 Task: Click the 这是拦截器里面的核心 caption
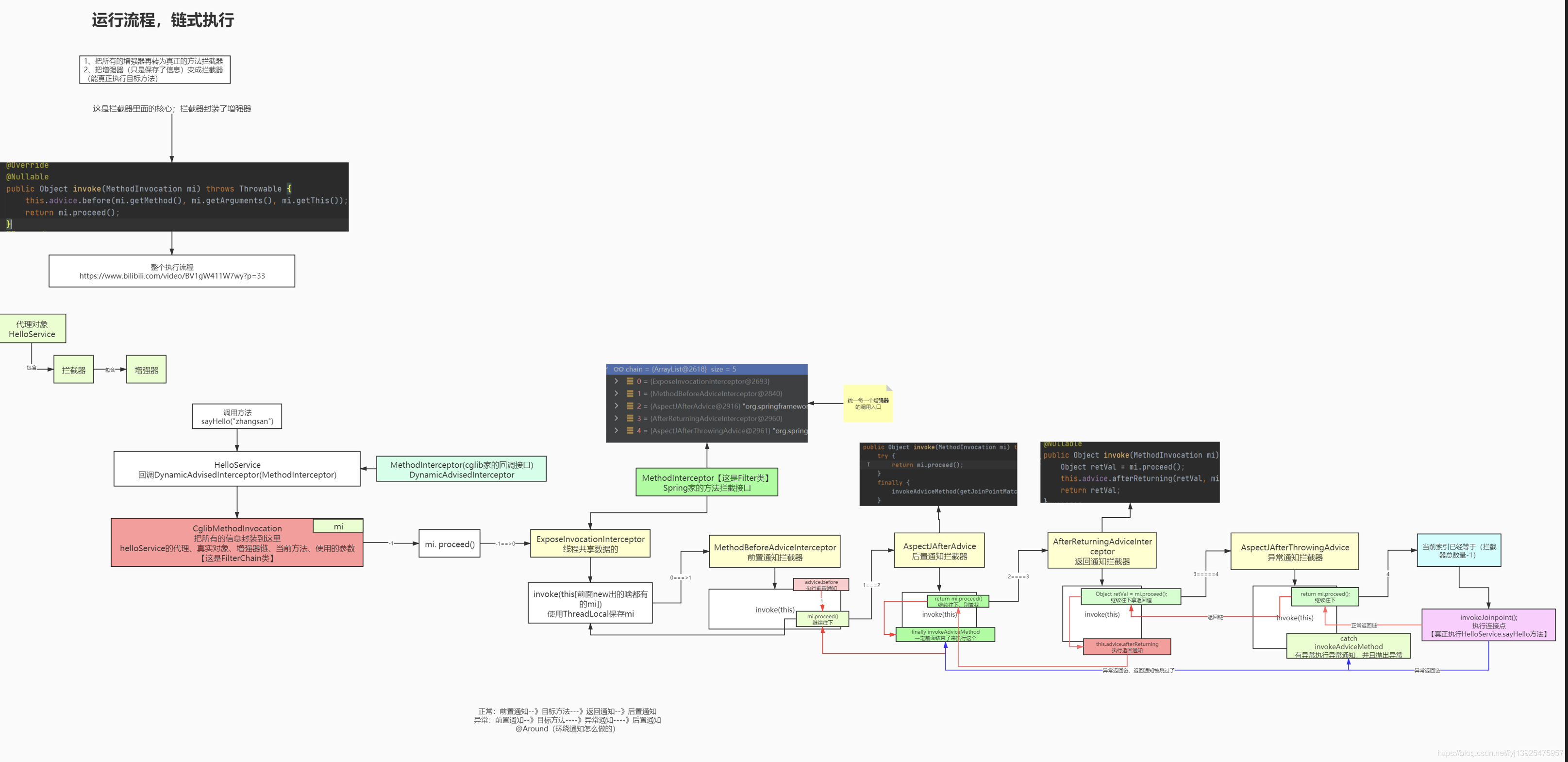tap(172, 108)
